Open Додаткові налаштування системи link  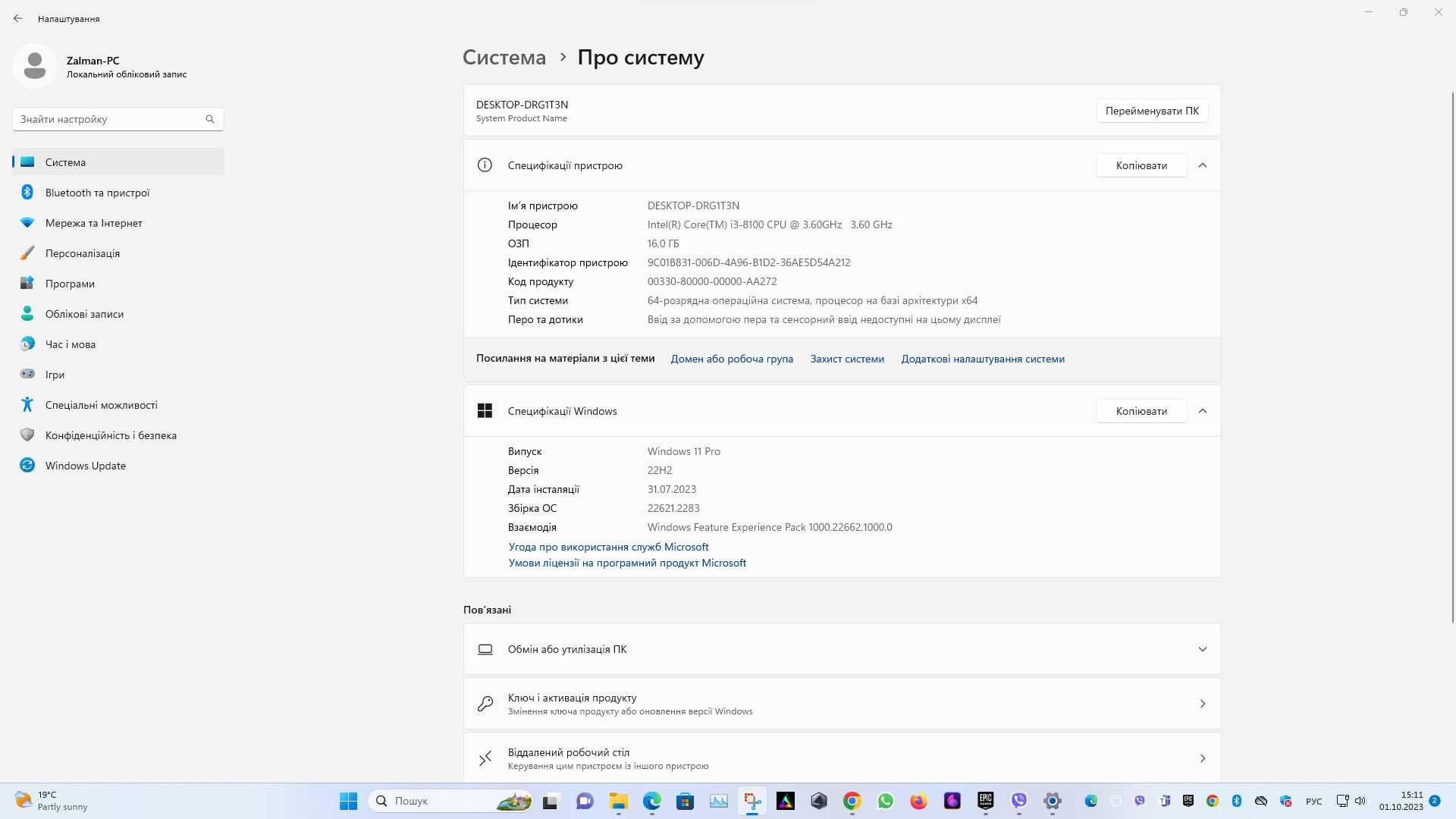click(x=983, y=359)
